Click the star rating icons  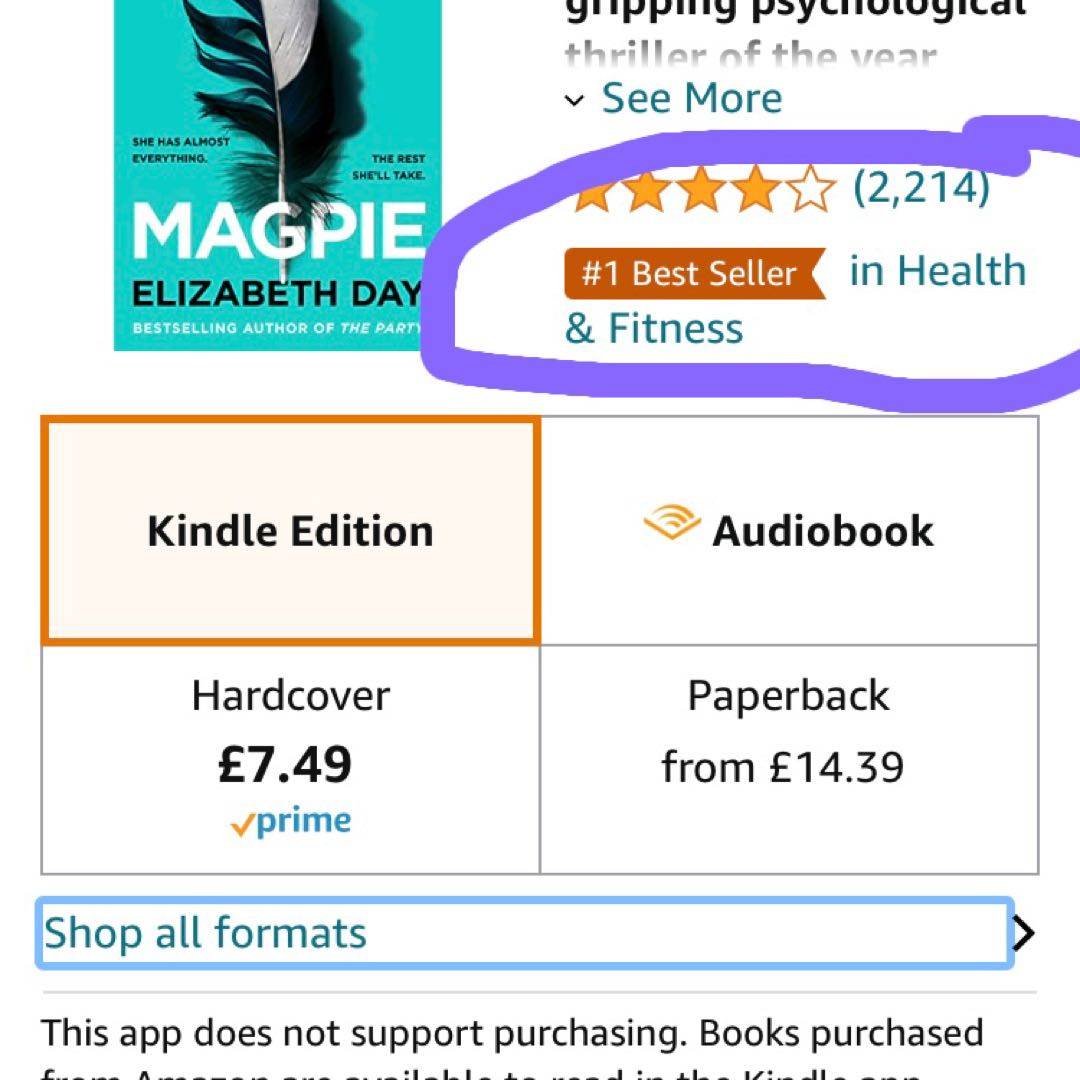(x=704, y=189)
